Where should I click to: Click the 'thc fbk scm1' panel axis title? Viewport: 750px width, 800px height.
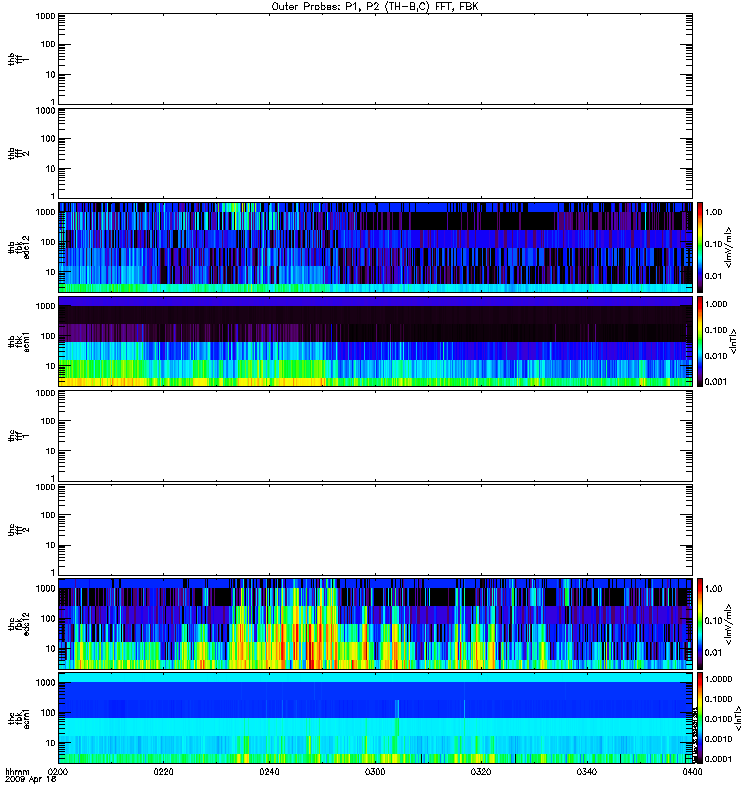point(18,718)
